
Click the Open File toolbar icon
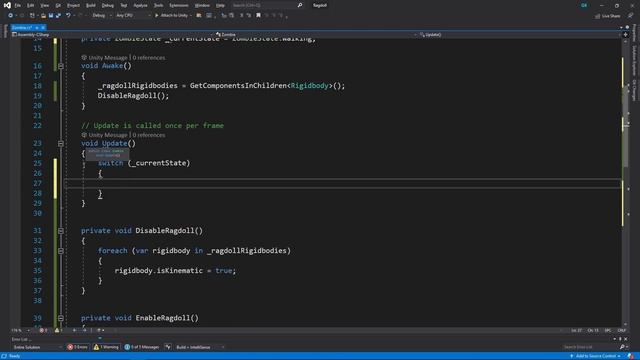43,16
